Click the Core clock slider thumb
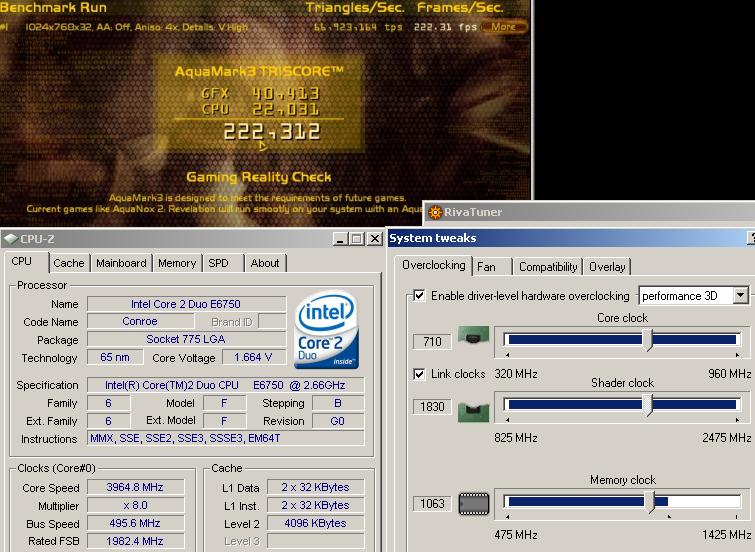This screenshot has height=552, width=755. coord(648,340)
